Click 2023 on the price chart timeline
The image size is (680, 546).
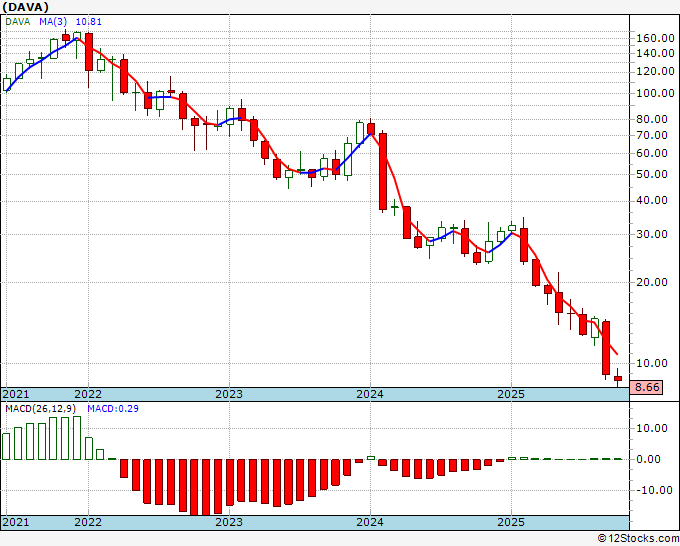tap(229, 394)
